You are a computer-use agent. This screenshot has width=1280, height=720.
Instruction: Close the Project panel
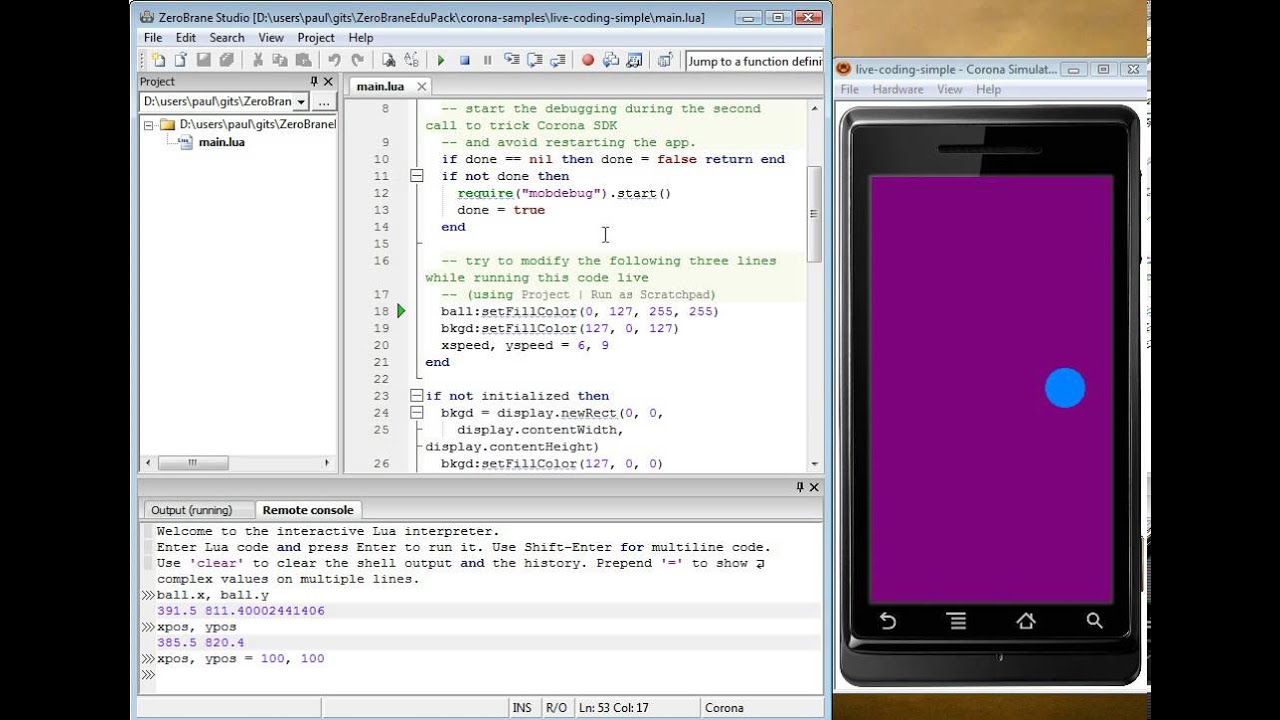coord(328,82)
